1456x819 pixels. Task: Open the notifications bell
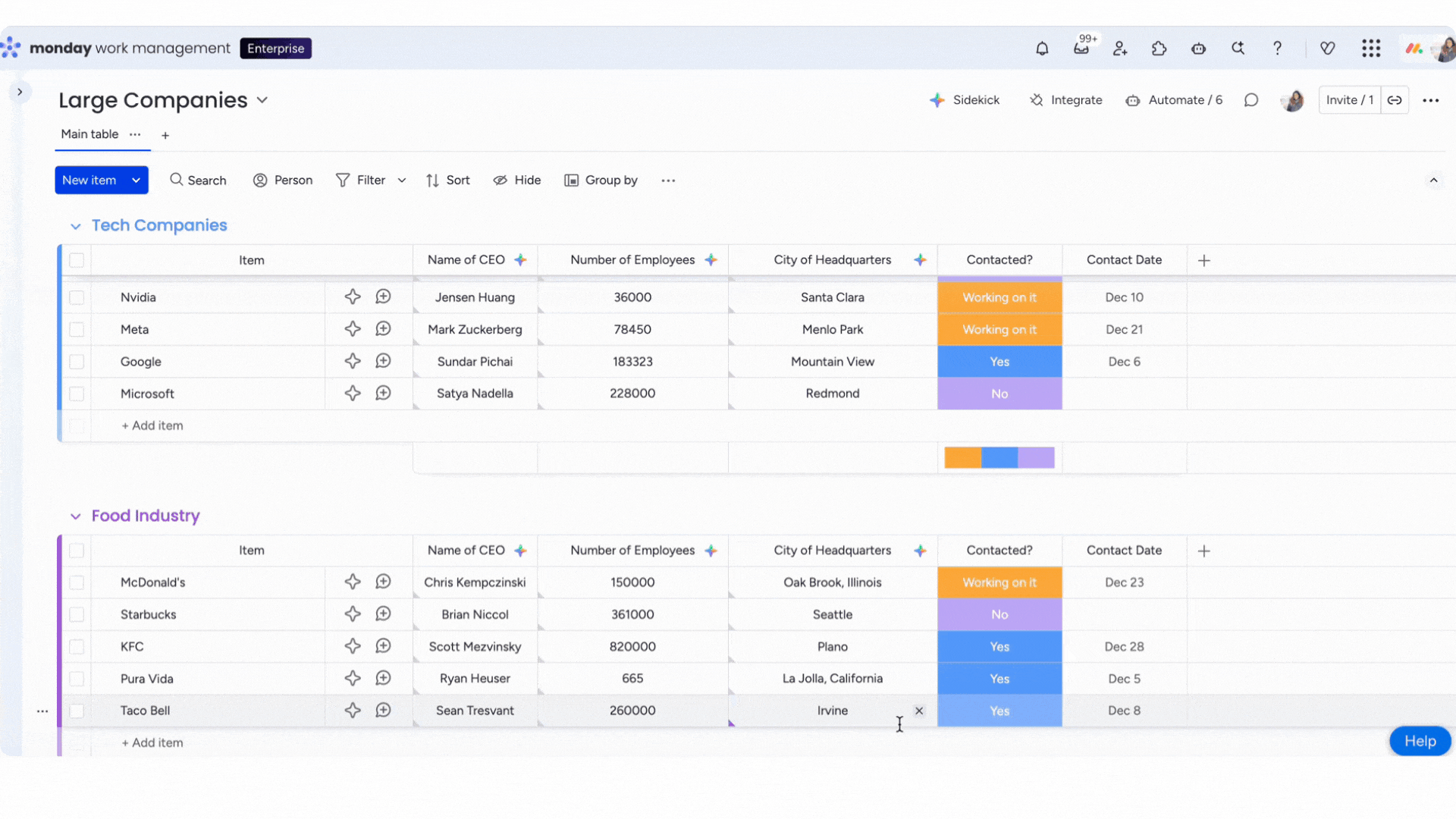tap(1042, 49)
